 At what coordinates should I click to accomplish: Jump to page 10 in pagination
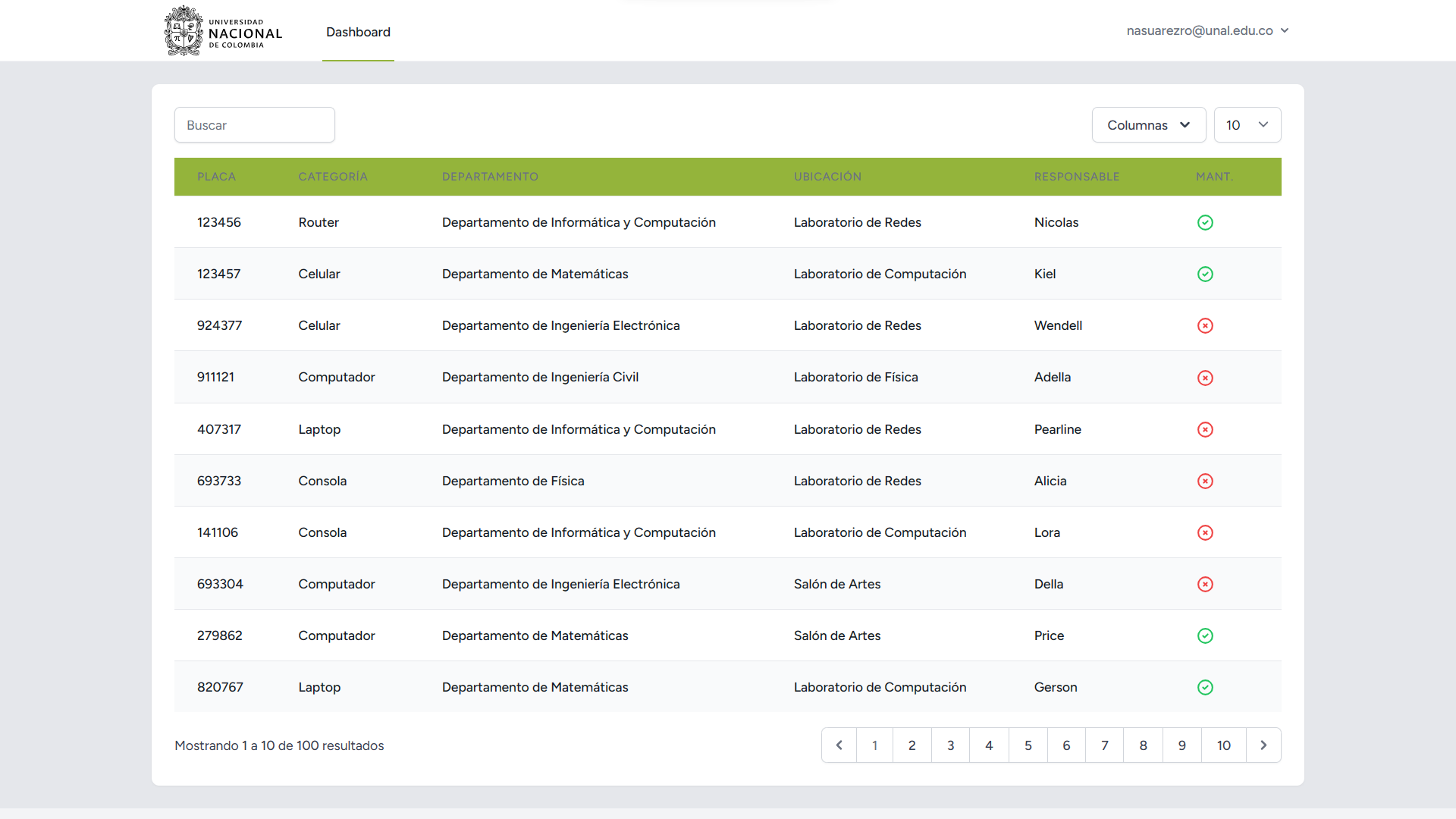pyautogui.click(x=1223, y=745)
